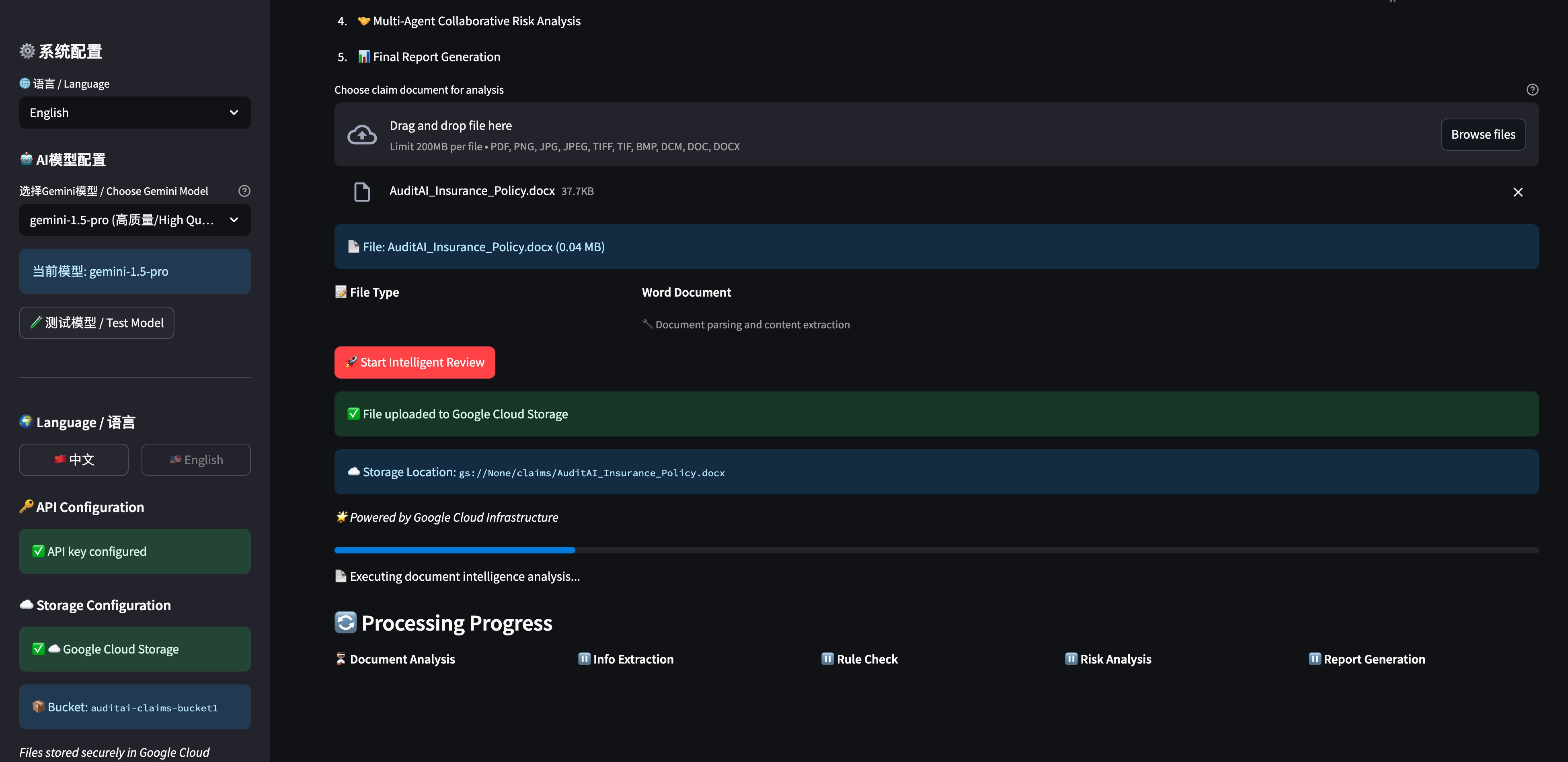Click the hourglass icon at Document Analysis
The image size is (1568, 762).
341,659
